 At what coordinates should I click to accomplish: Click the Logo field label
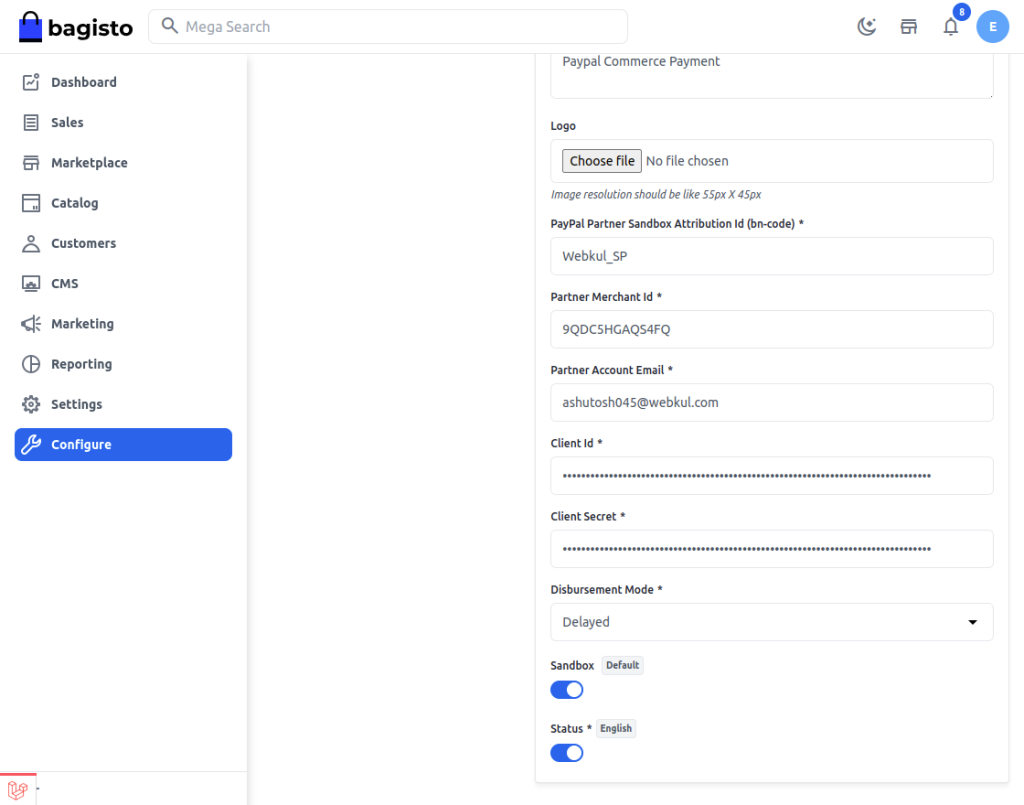click(x=563, y=126)
